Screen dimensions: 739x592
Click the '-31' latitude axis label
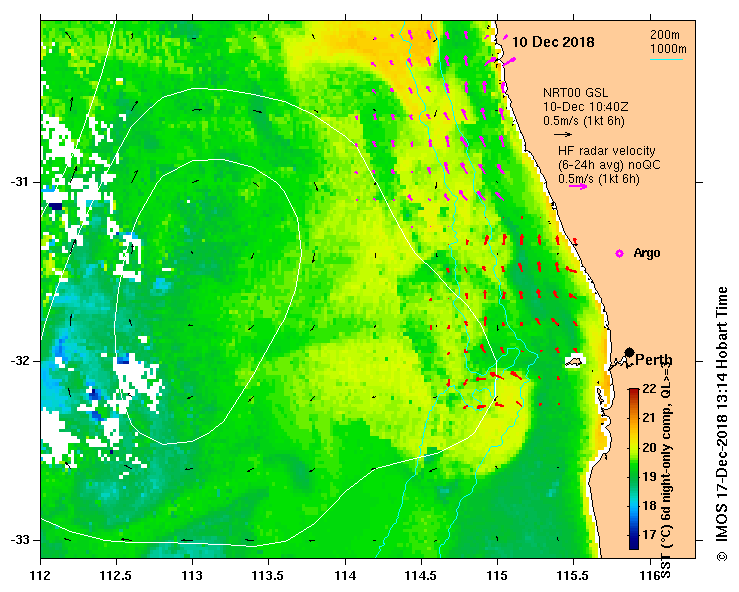[x=19, y=182]
